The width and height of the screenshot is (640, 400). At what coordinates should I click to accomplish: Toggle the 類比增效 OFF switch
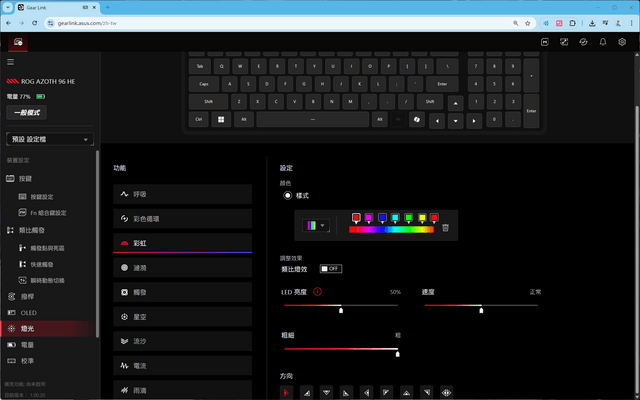point(331,269)
